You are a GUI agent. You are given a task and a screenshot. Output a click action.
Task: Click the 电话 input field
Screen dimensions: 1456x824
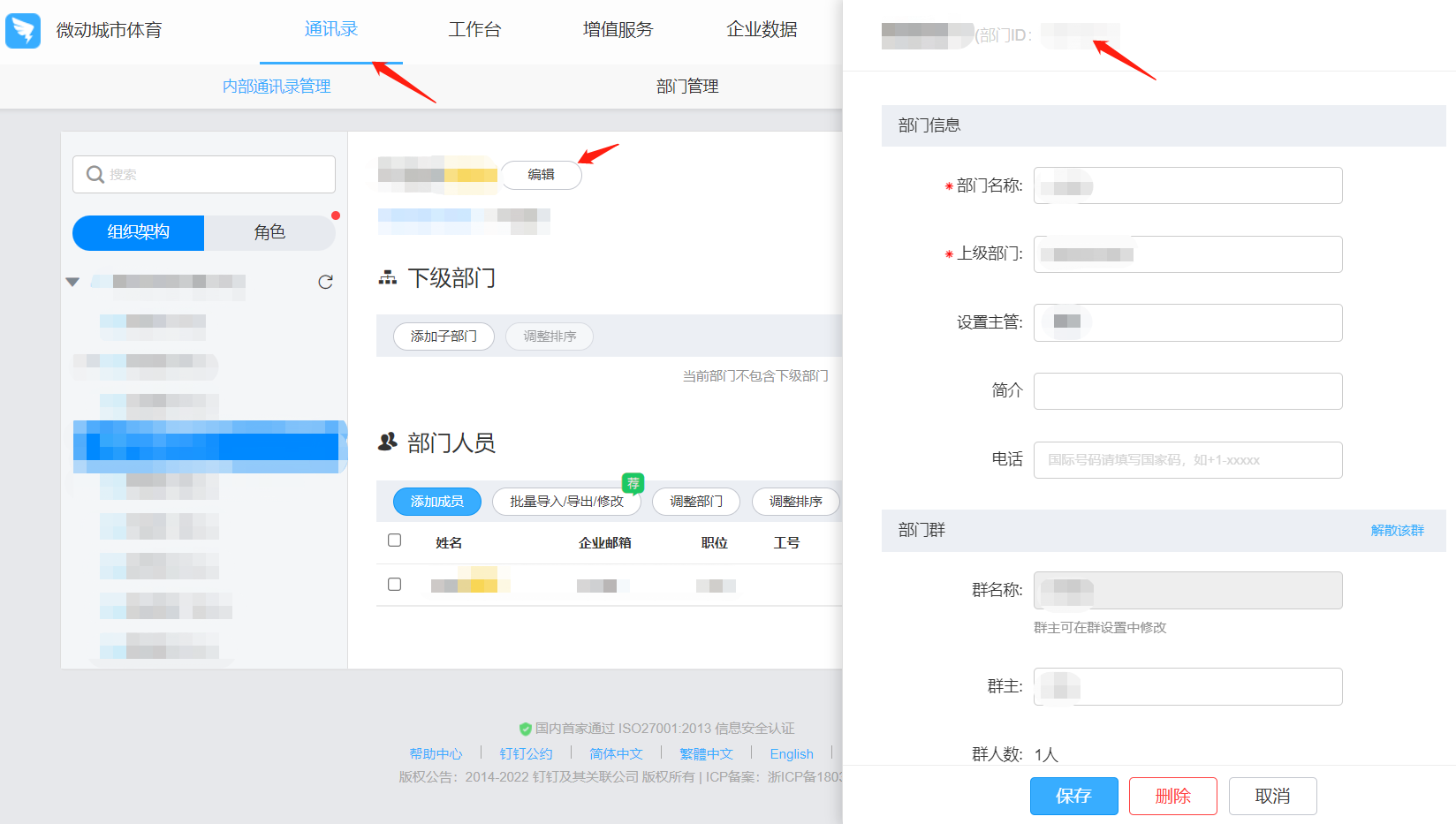[1187, 460]
